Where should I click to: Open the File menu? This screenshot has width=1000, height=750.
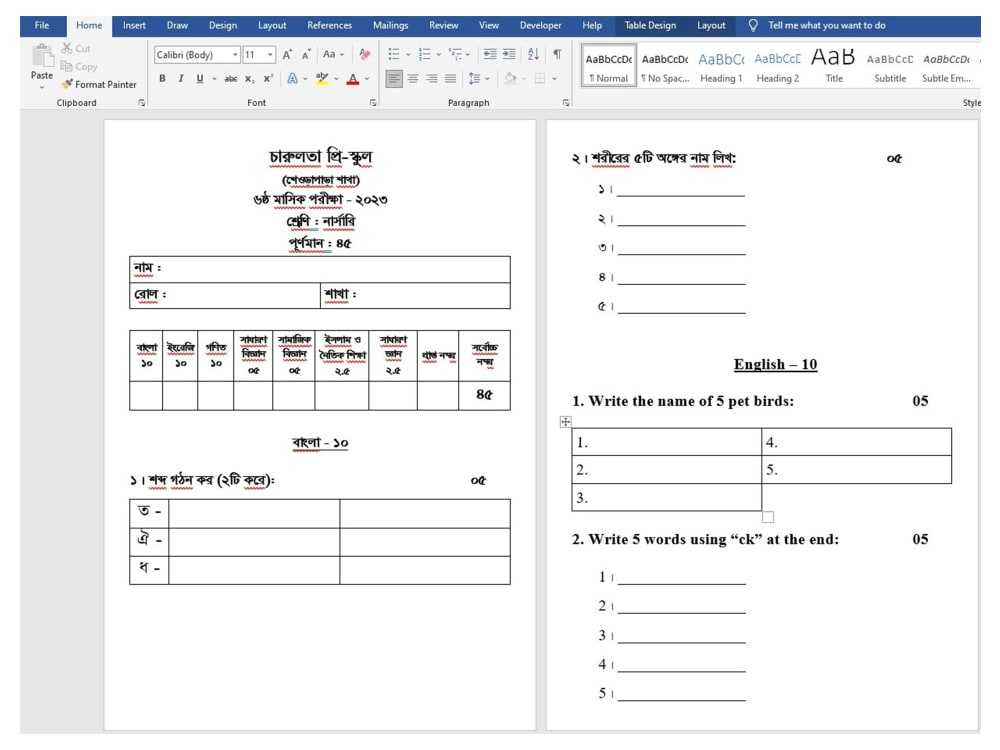(42, 26)
